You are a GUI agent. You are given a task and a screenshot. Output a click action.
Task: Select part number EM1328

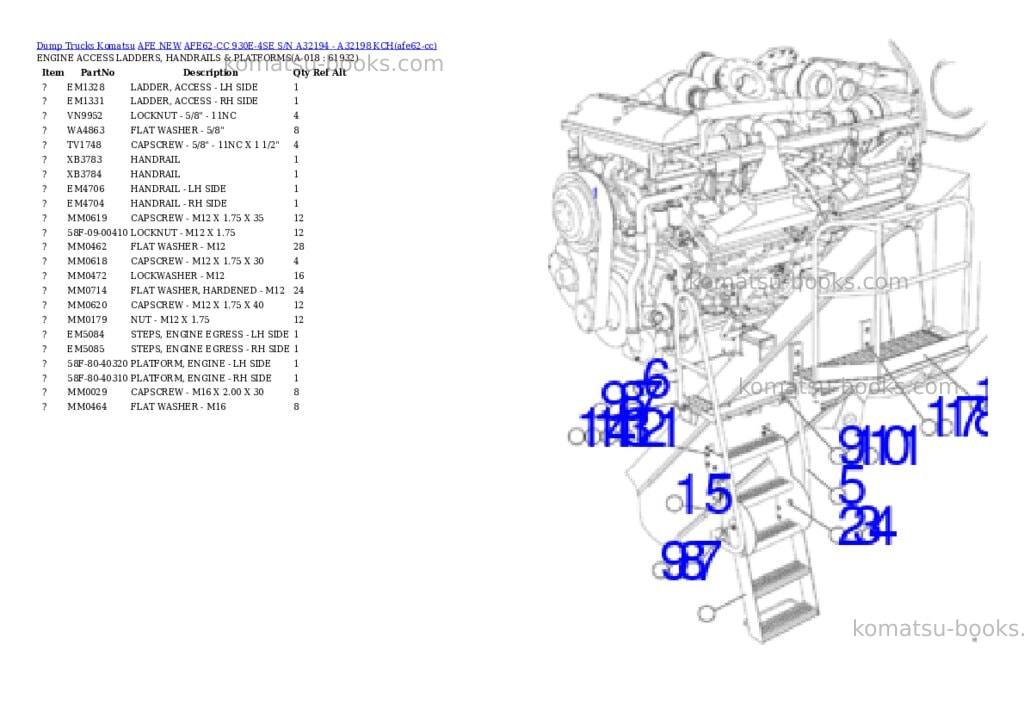pyautogui.click(x=86, y=87)
